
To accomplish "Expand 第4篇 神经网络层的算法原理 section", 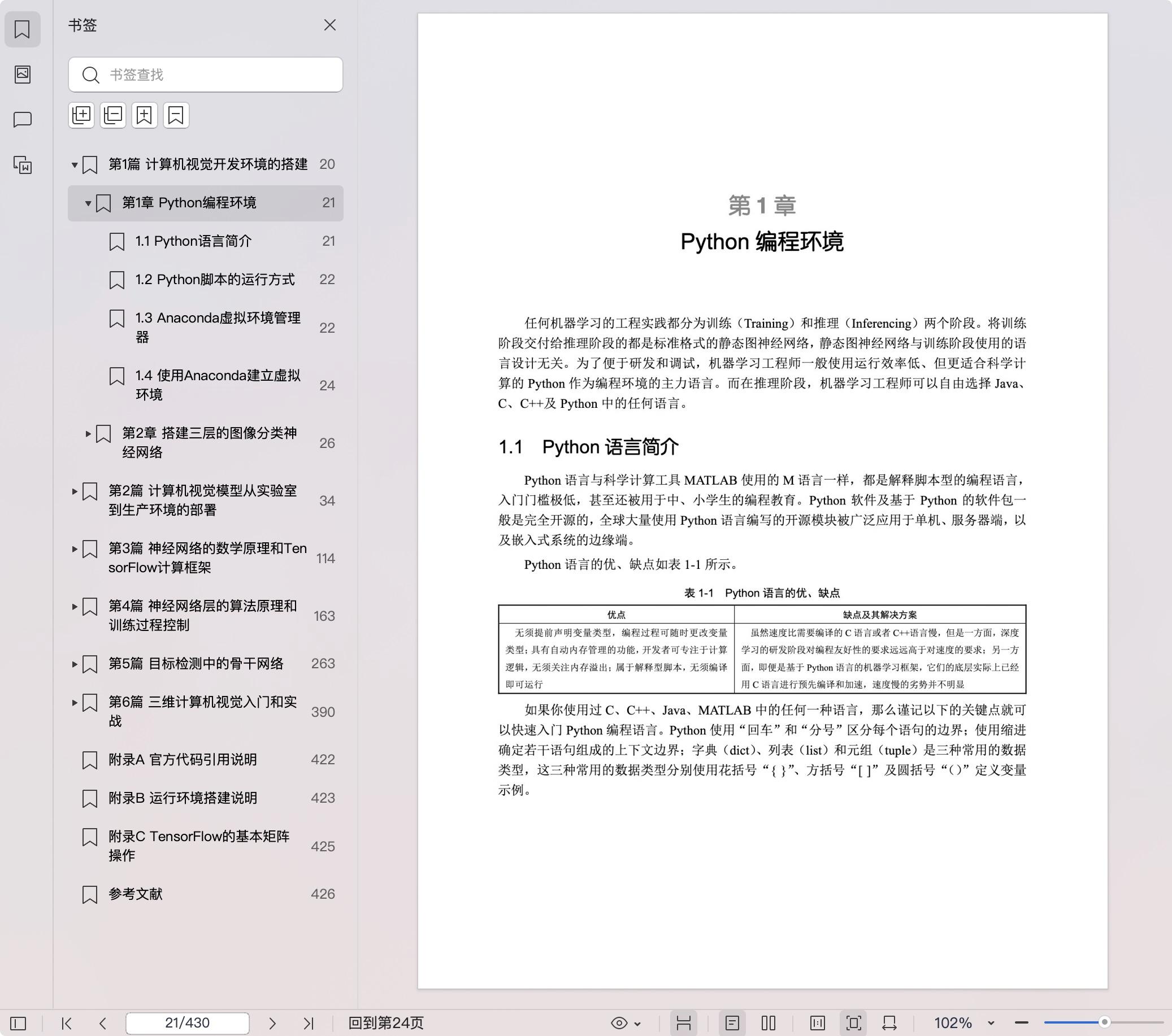I will (75, 607).
